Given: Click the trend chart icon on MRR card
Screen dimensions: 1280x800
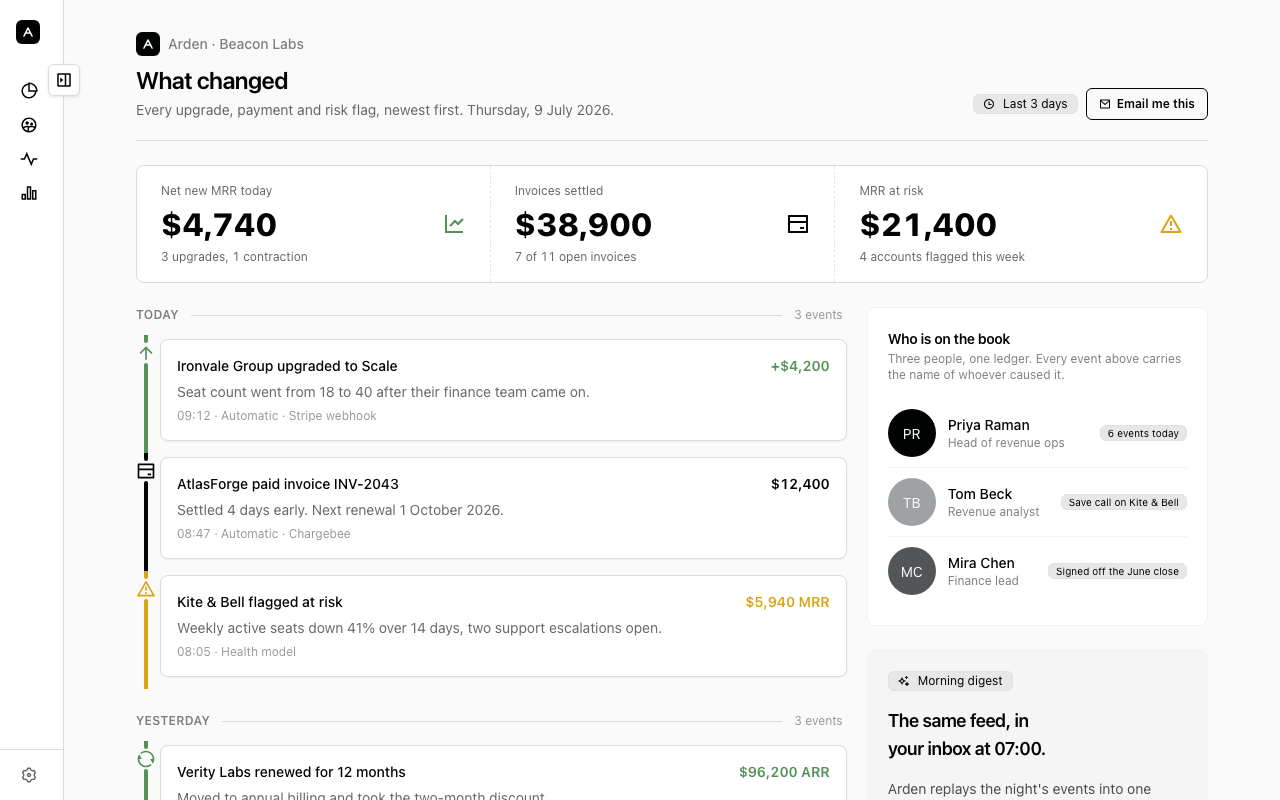Looking at the screenshot, I should pos(454,224).
